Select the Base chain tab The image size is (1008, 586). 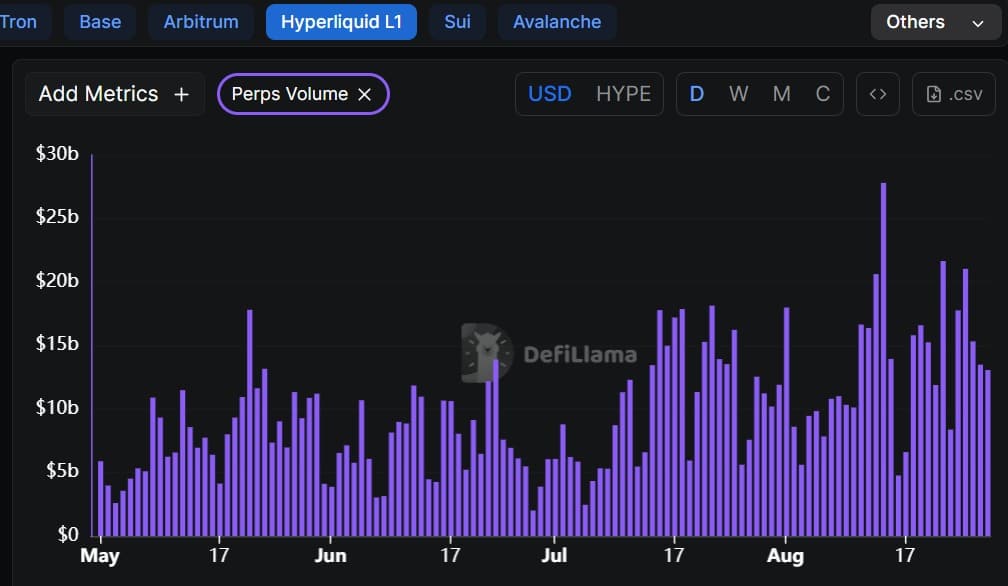[100, 22]
